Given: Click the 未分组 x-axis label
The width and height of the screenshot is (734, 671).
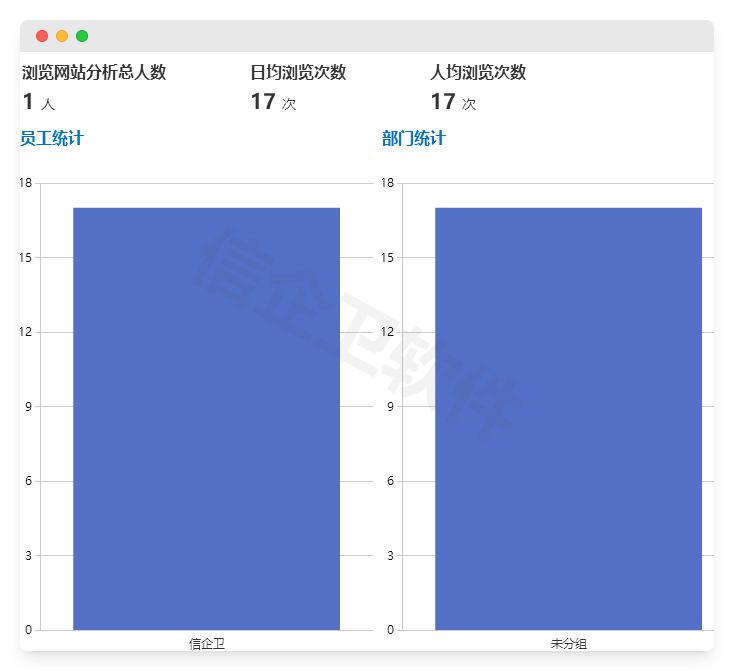Looking at the screenshot, I should [x=568, y=643].
